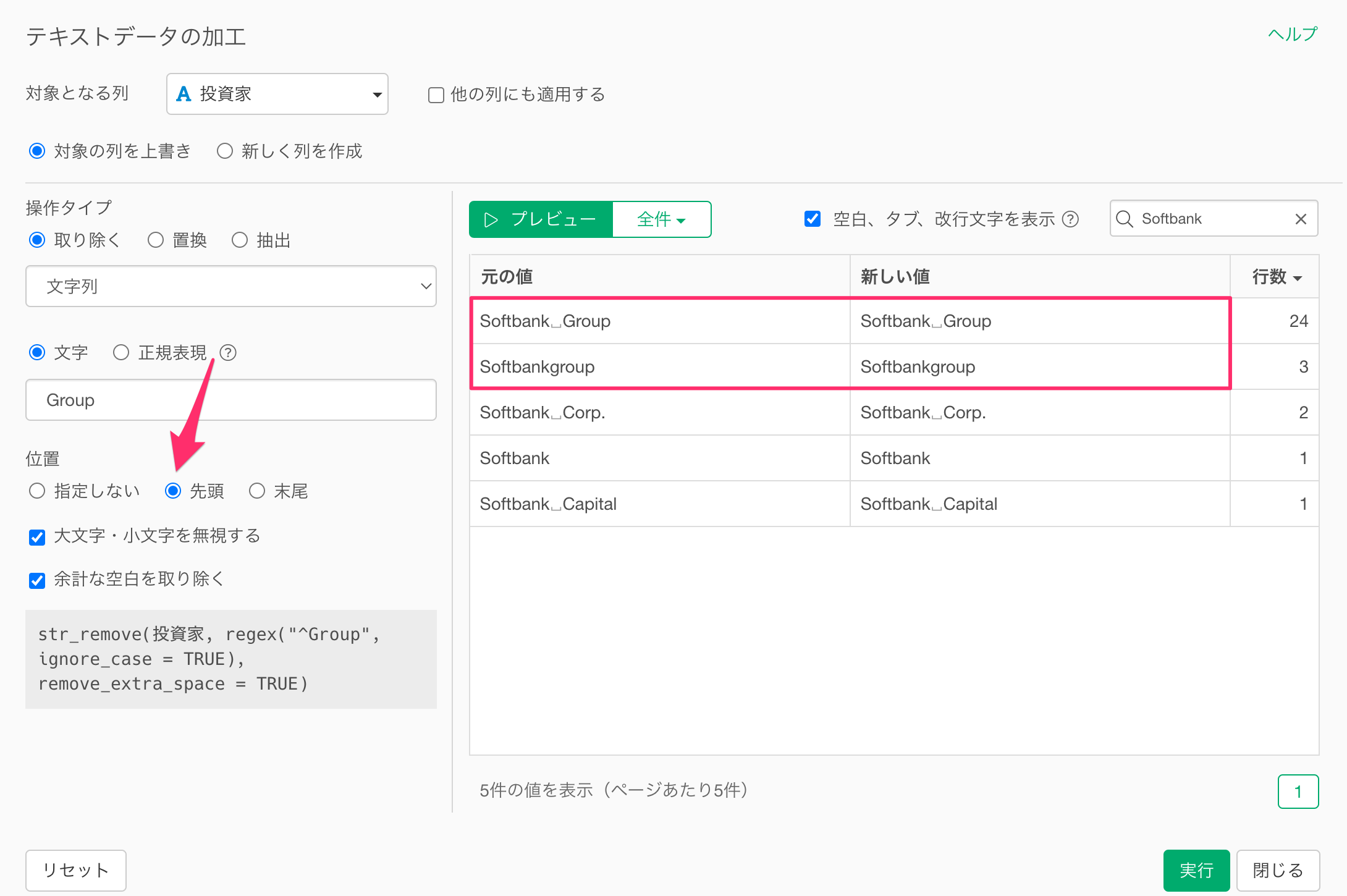This screenshot has height=896, width=1347.
Task: Toggle 空白、タブ、改行文字を表示 checkbox
Action: pyautogui.click(x=813, y=219)
